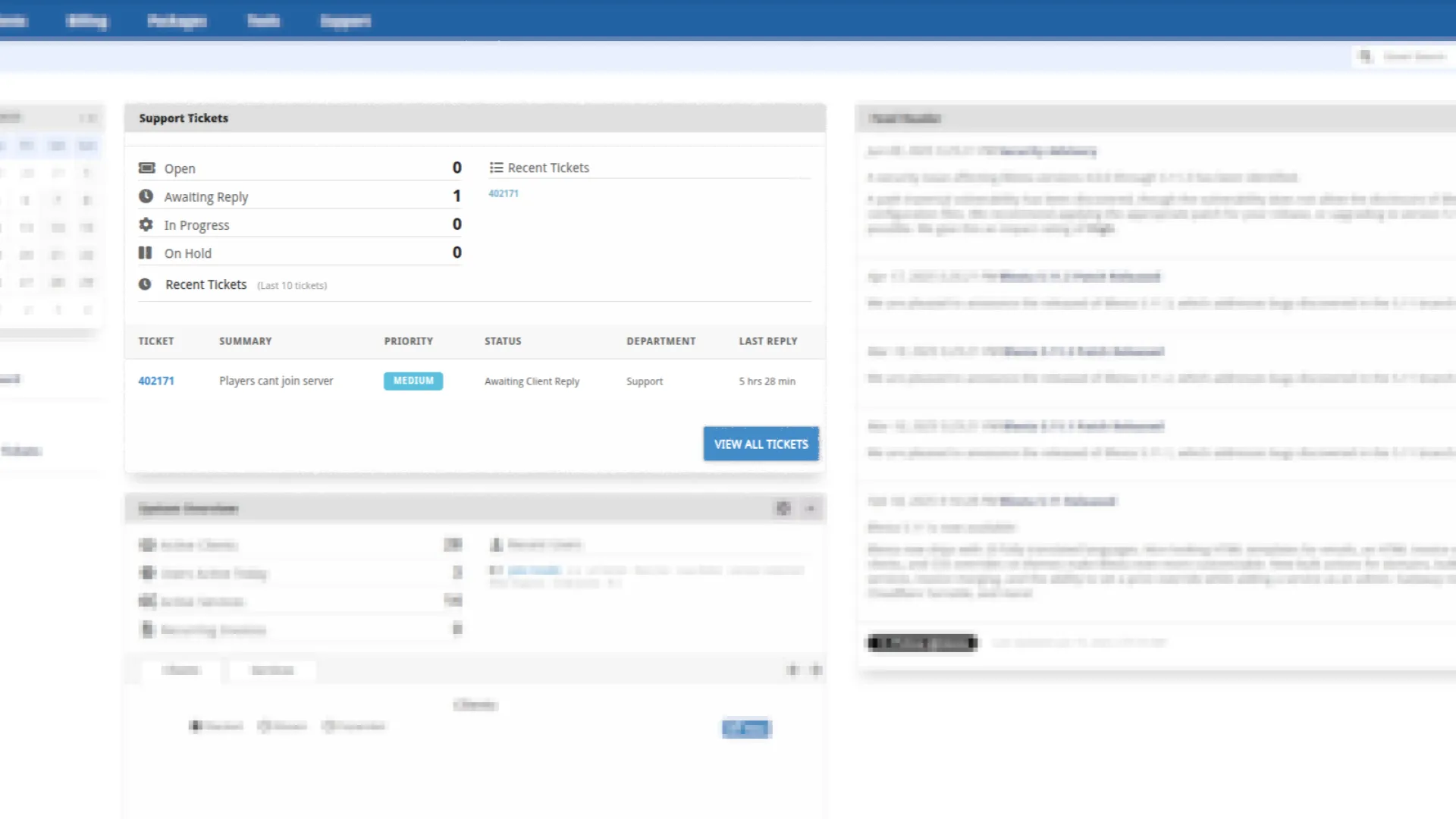Click the Awaiting Reply count of 1
The image size is (1456, 819).
pyautogui.click(x=457, y=196)
